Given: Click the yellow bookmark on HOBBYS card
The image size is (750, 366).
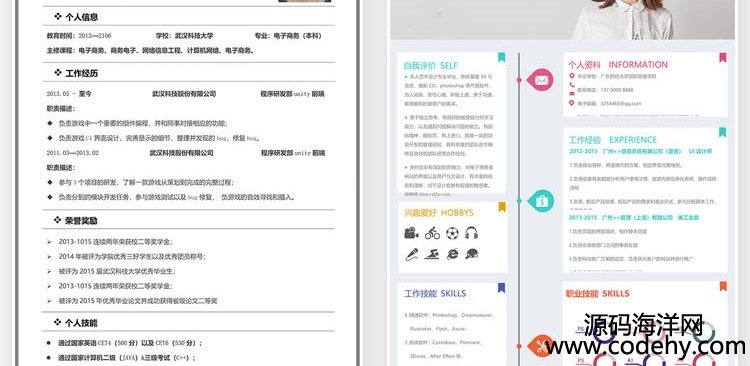Looking at the screenshot, I should pos(502,207).
